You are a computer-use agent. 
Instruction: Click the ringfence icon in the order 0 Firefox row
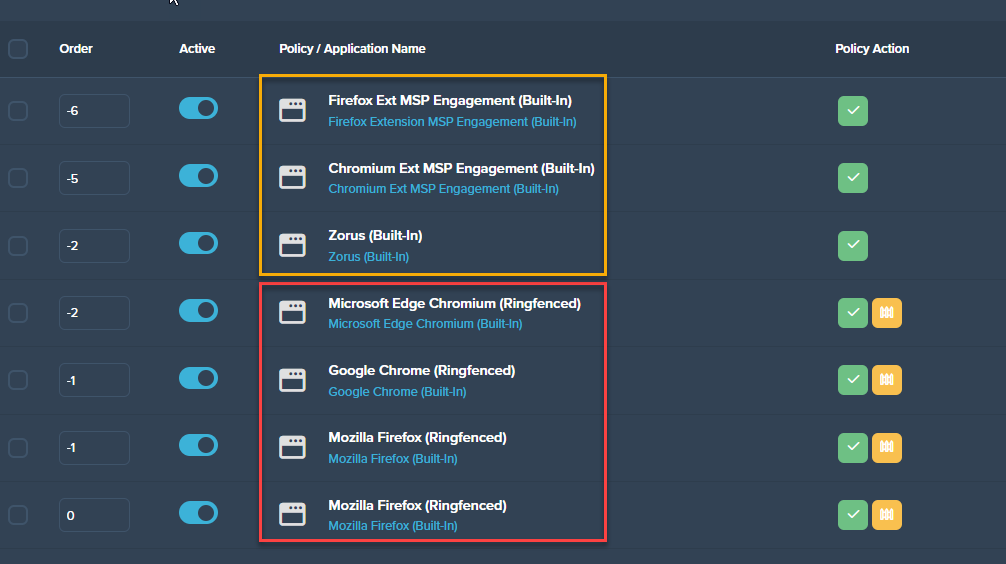[x=886, y=515]
